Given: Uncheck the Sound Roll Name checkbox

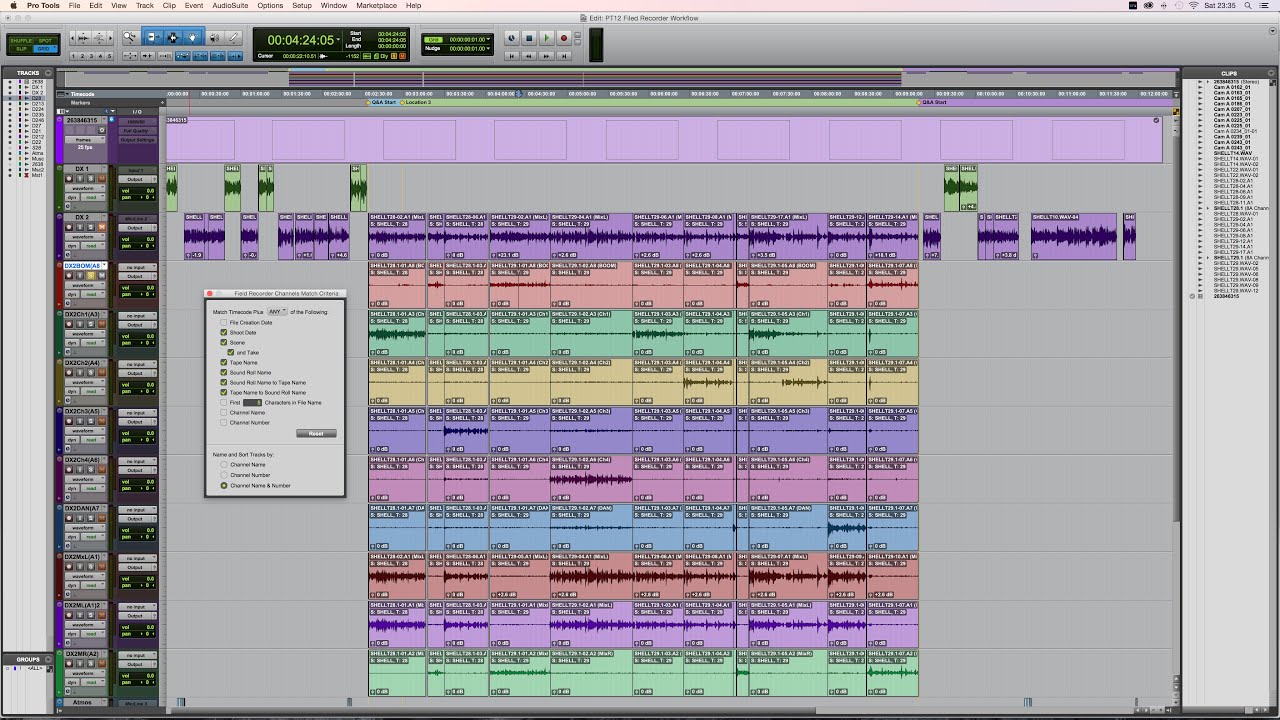Looking at the screenshot, I should pyautogui.click(x=223, y=373).
